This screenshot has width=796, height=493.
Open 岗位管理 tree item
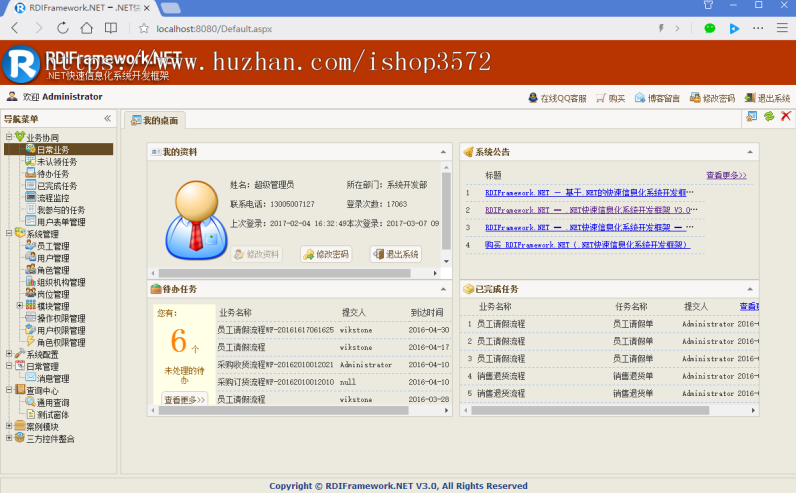(x=53, y=294)
